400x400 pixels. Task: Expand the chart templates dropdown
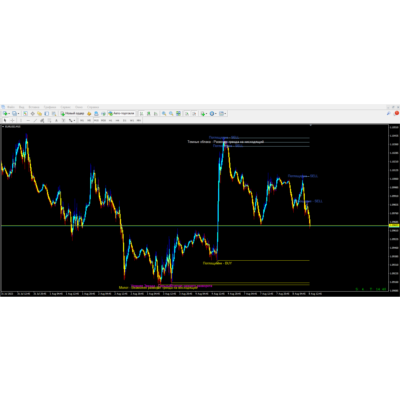pos(226,114)
